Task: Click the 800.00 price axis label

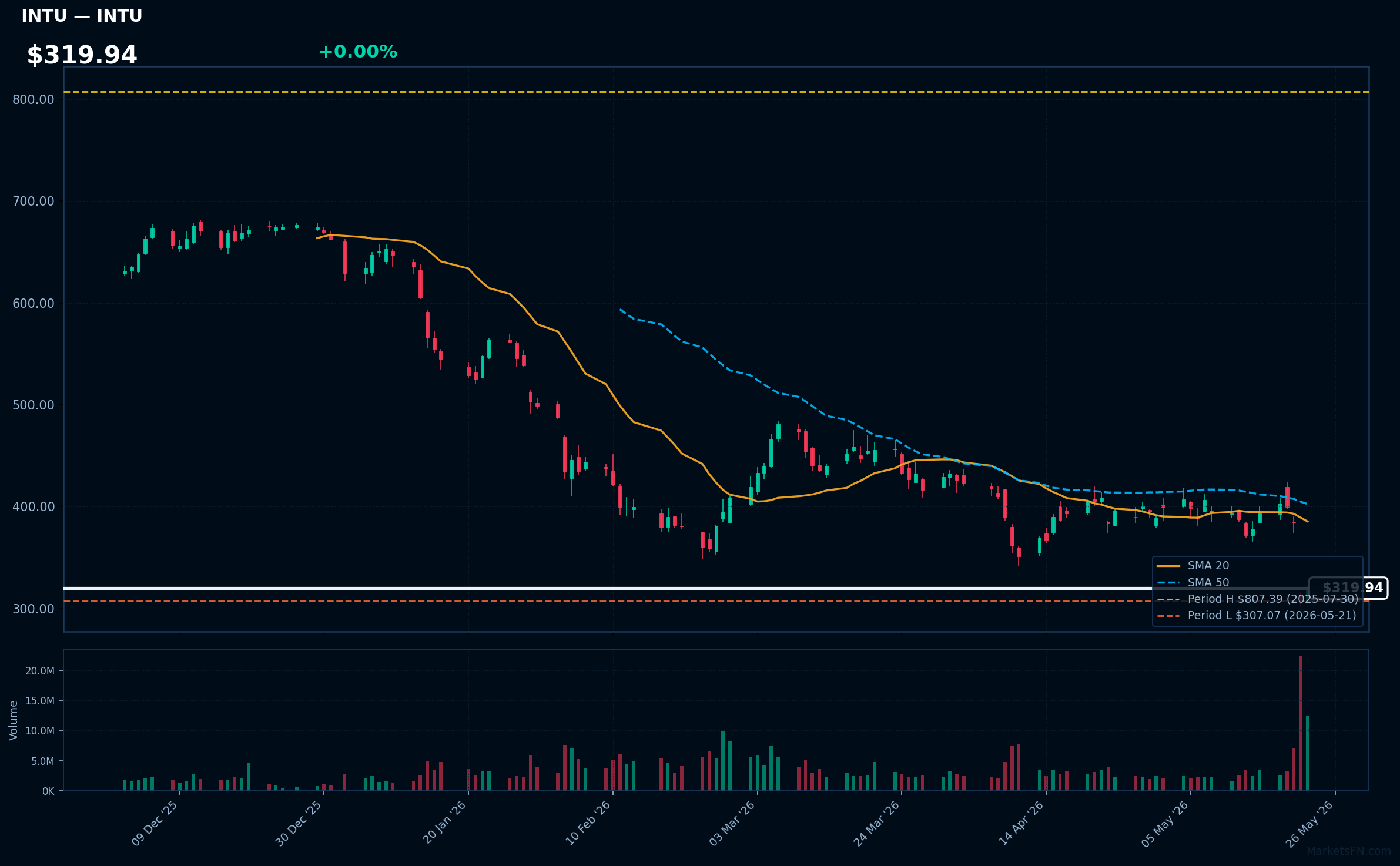Action: (34, 99)
